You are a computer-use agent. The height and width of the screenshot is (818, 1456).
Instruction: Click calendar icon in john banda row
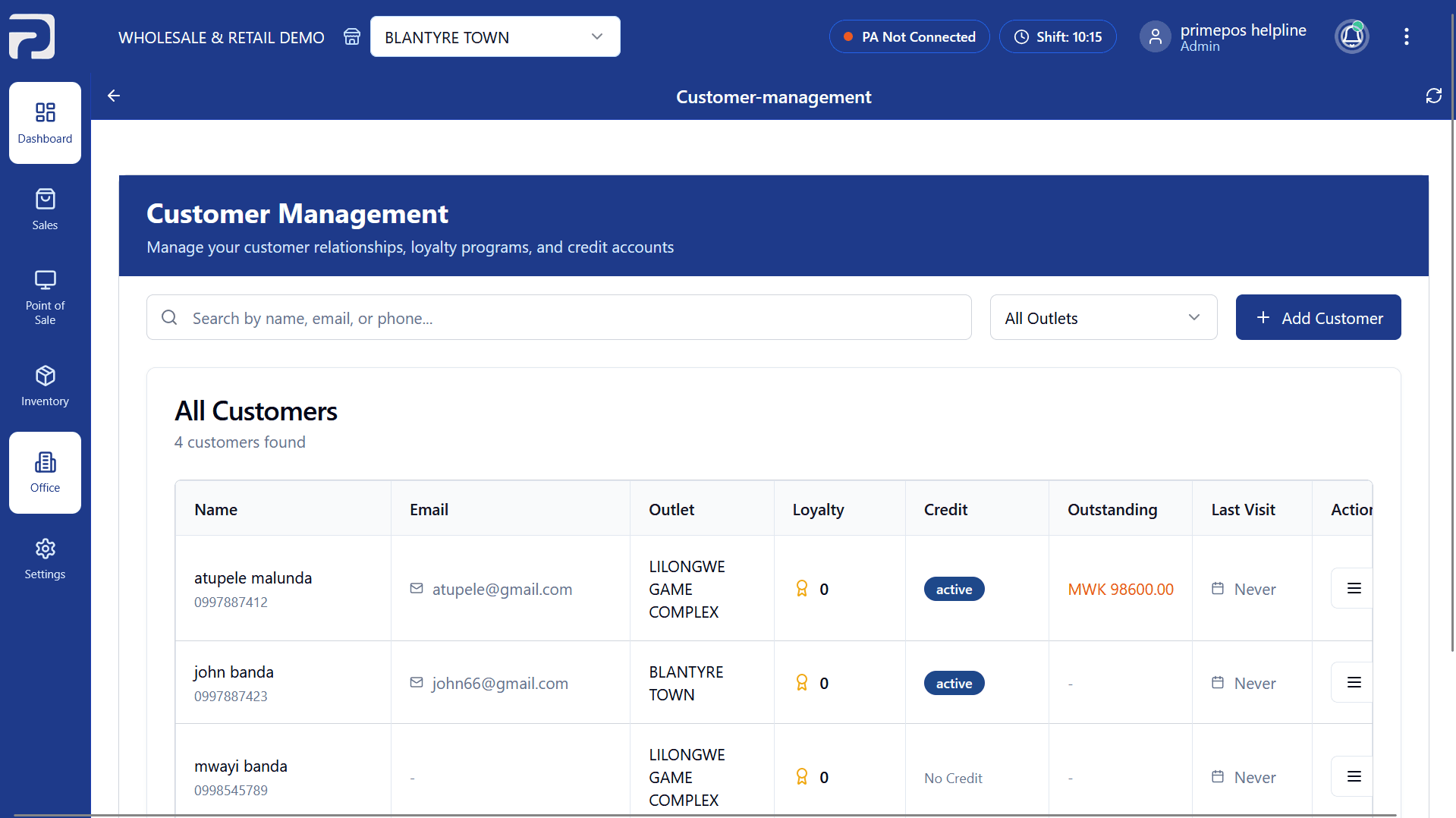click(1218, 682)
